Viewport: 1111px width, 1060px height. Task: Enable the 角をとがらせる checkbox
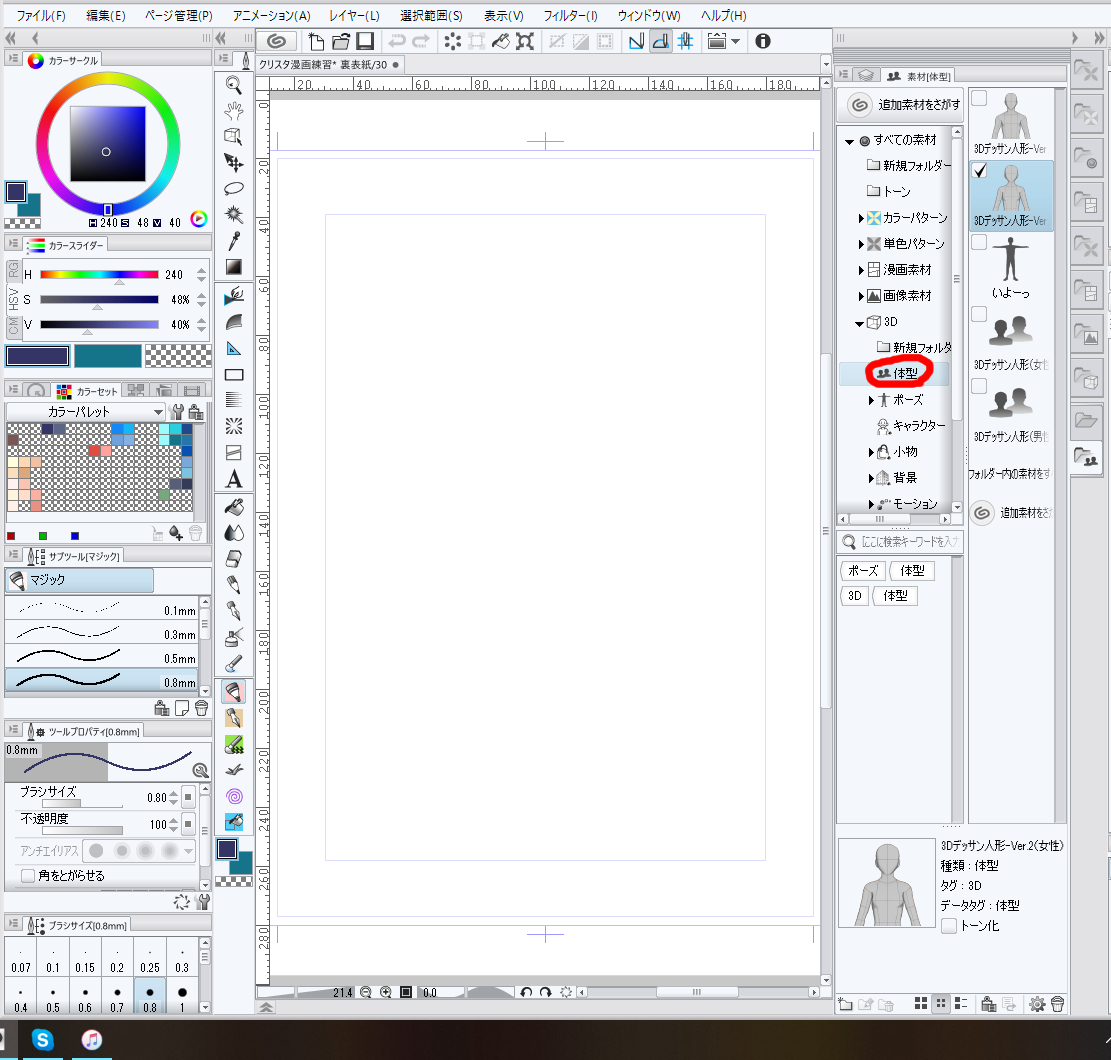[x=28, y=876]
